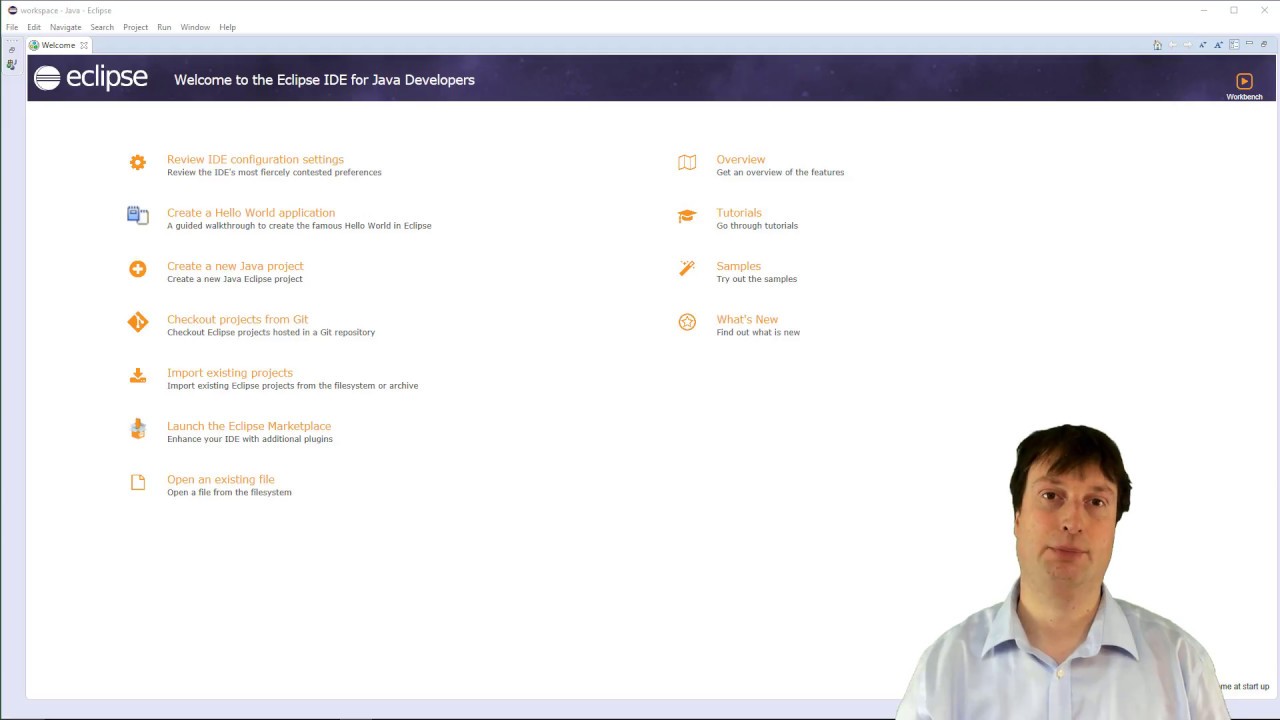Click the navigate Forward arrow in Welcome toolbar
1280x720 pixels.
coord(1187,45)
